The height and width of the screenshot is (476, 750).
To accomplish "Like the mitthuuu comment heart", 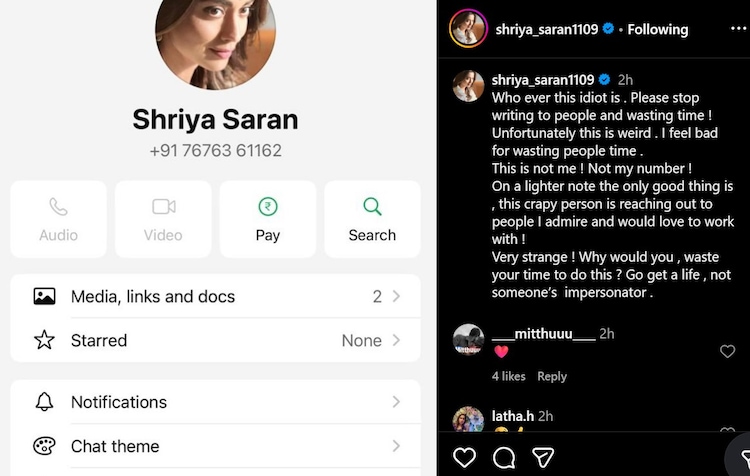I will 727,352.
